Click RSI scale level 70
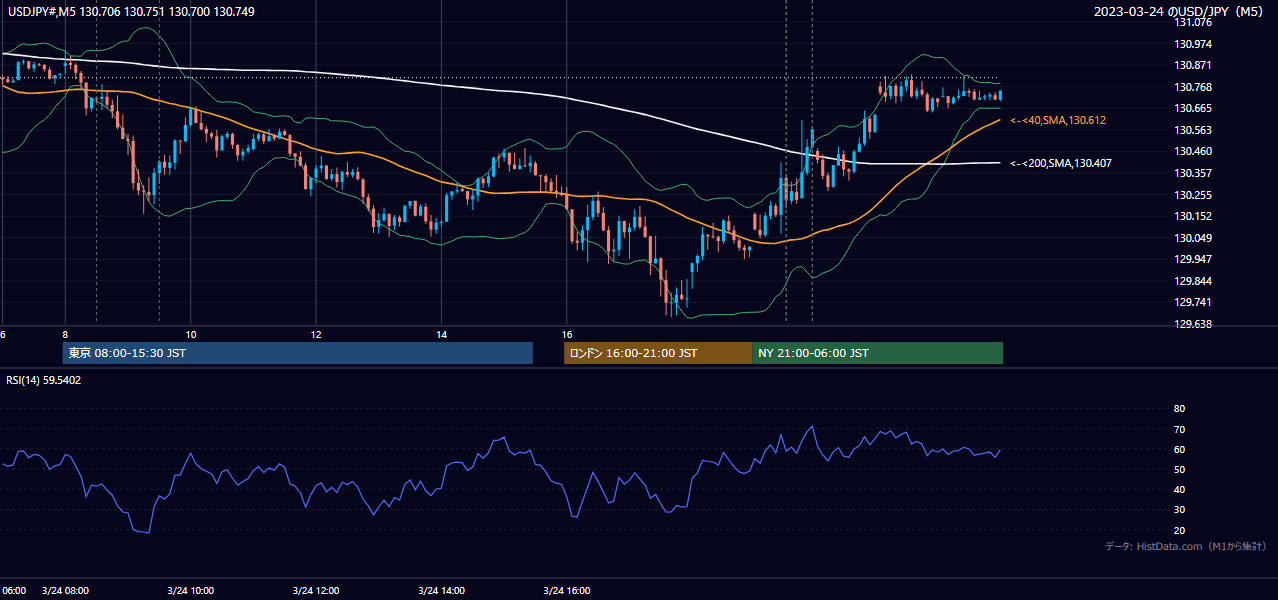This screenshot has height=600, width=1278. pos(1179,429)
